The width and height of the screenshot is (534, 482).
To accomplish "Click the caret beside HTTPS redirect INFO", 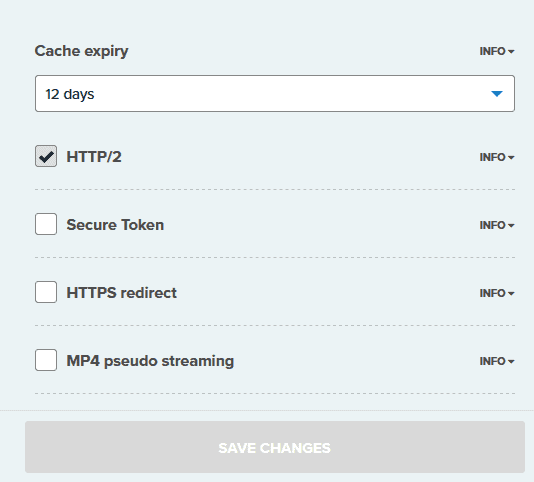I will coord(511,293).
